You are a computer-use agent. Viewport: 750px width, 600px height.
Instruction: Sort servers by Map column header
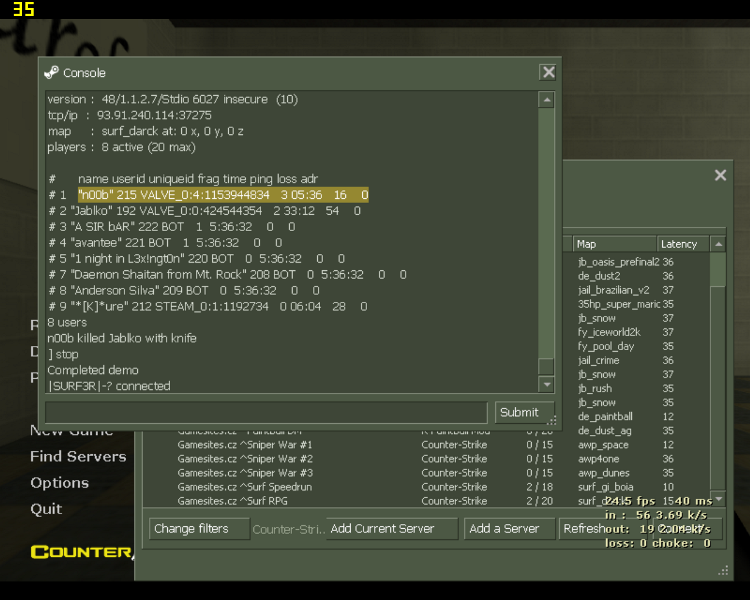click(614, 244)
